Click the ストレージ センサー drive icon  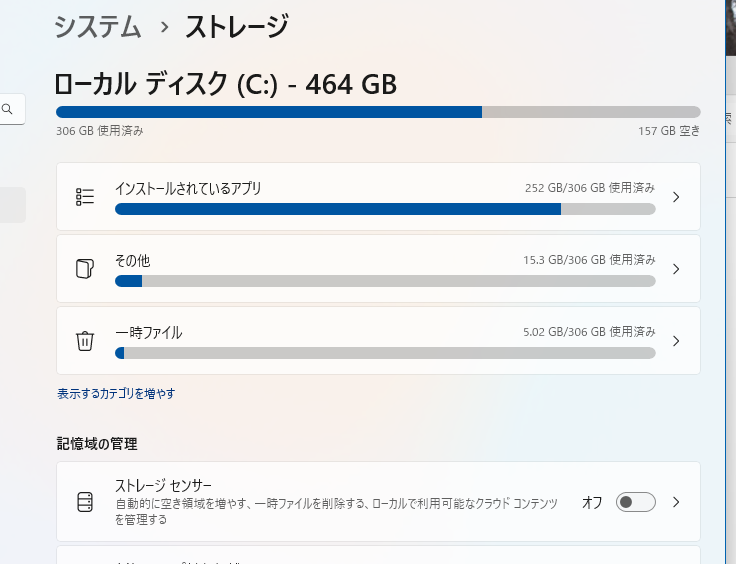(85, 502)
